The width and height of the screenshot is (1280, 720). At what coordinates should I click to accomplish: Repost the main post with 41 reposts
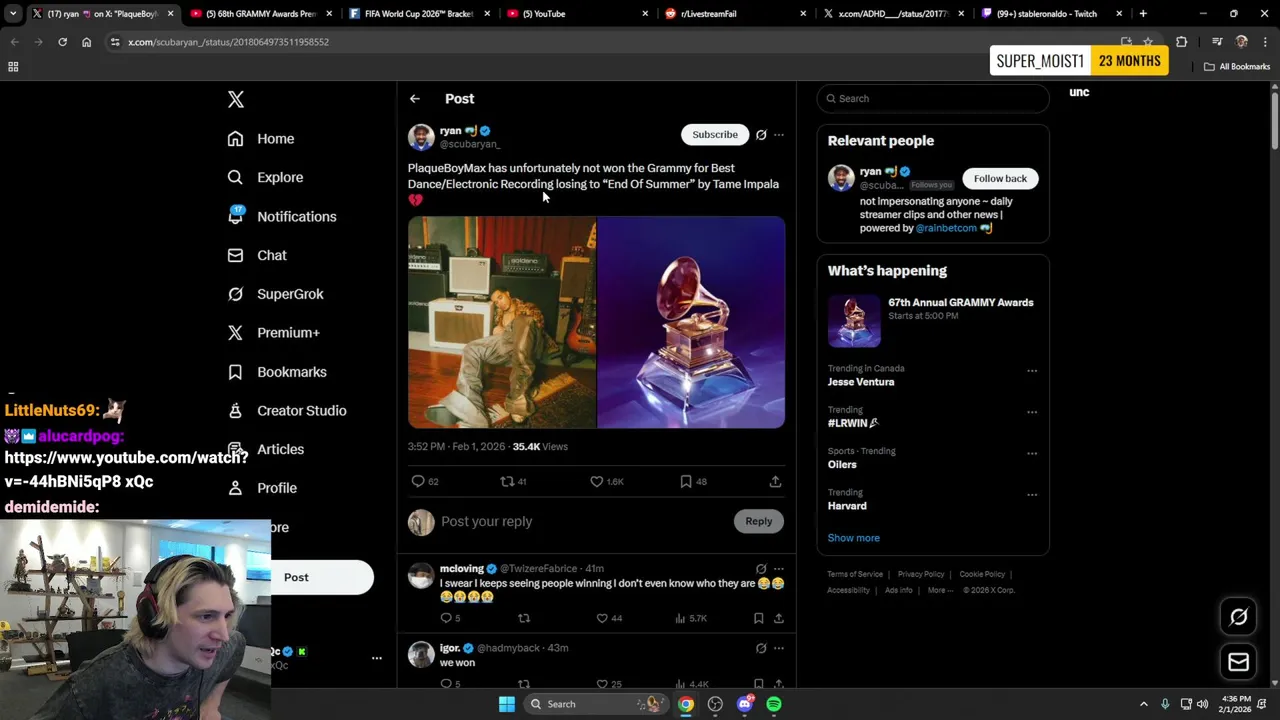point(507,482)
